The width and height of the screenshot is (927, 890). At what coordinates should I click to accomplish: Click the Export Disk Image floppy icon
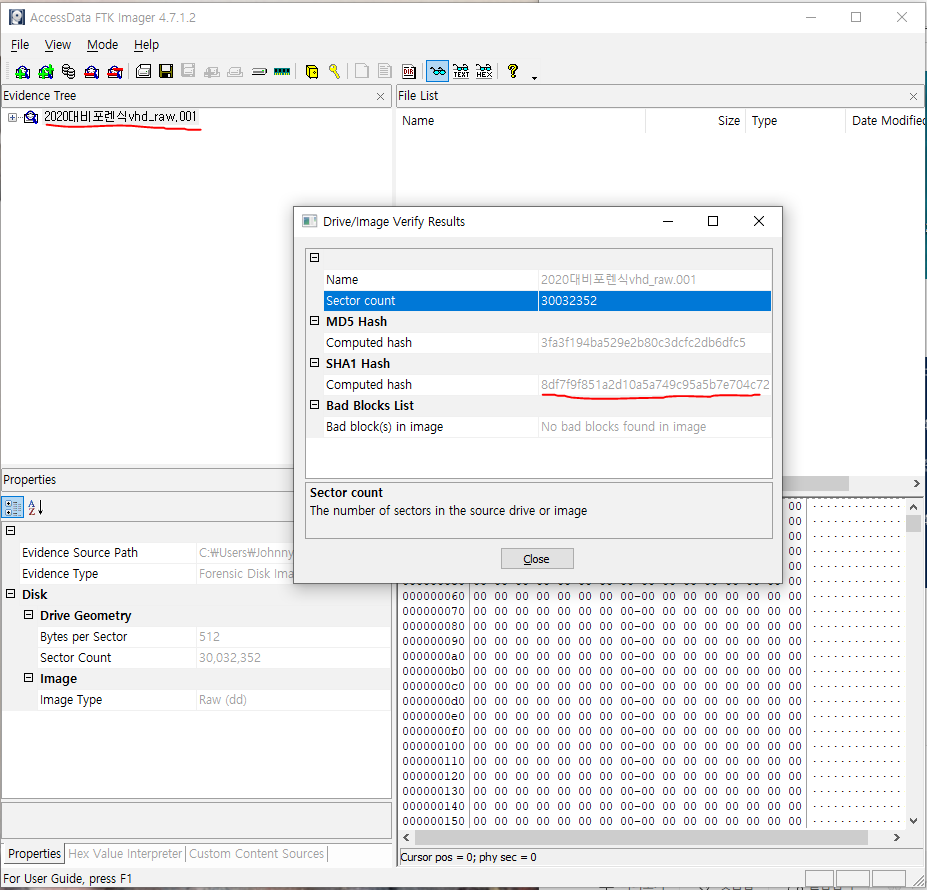click(166, 72)
